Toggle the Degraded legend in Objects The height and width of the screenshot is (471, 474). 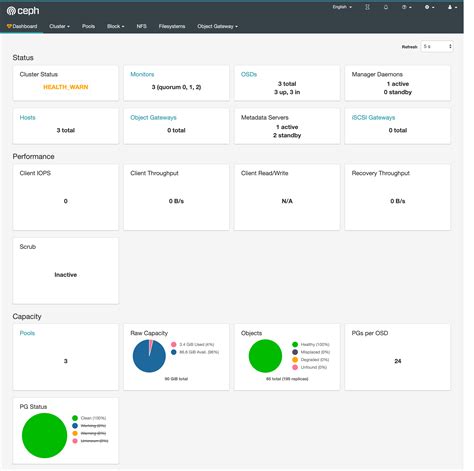(x=310, y=360)
